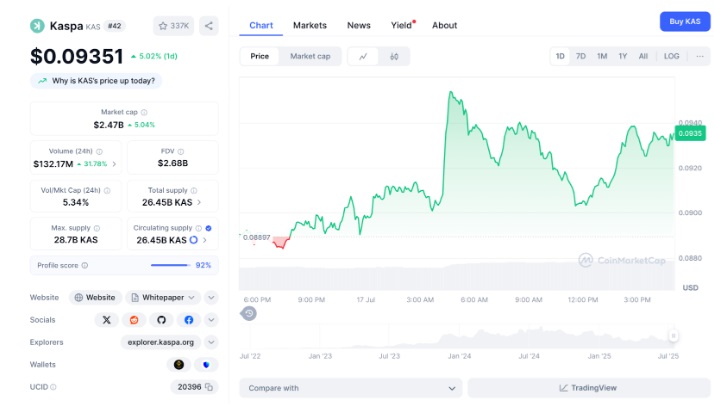Copy the UCID 20396 value
Screen dimensions: 714x408
209,387
